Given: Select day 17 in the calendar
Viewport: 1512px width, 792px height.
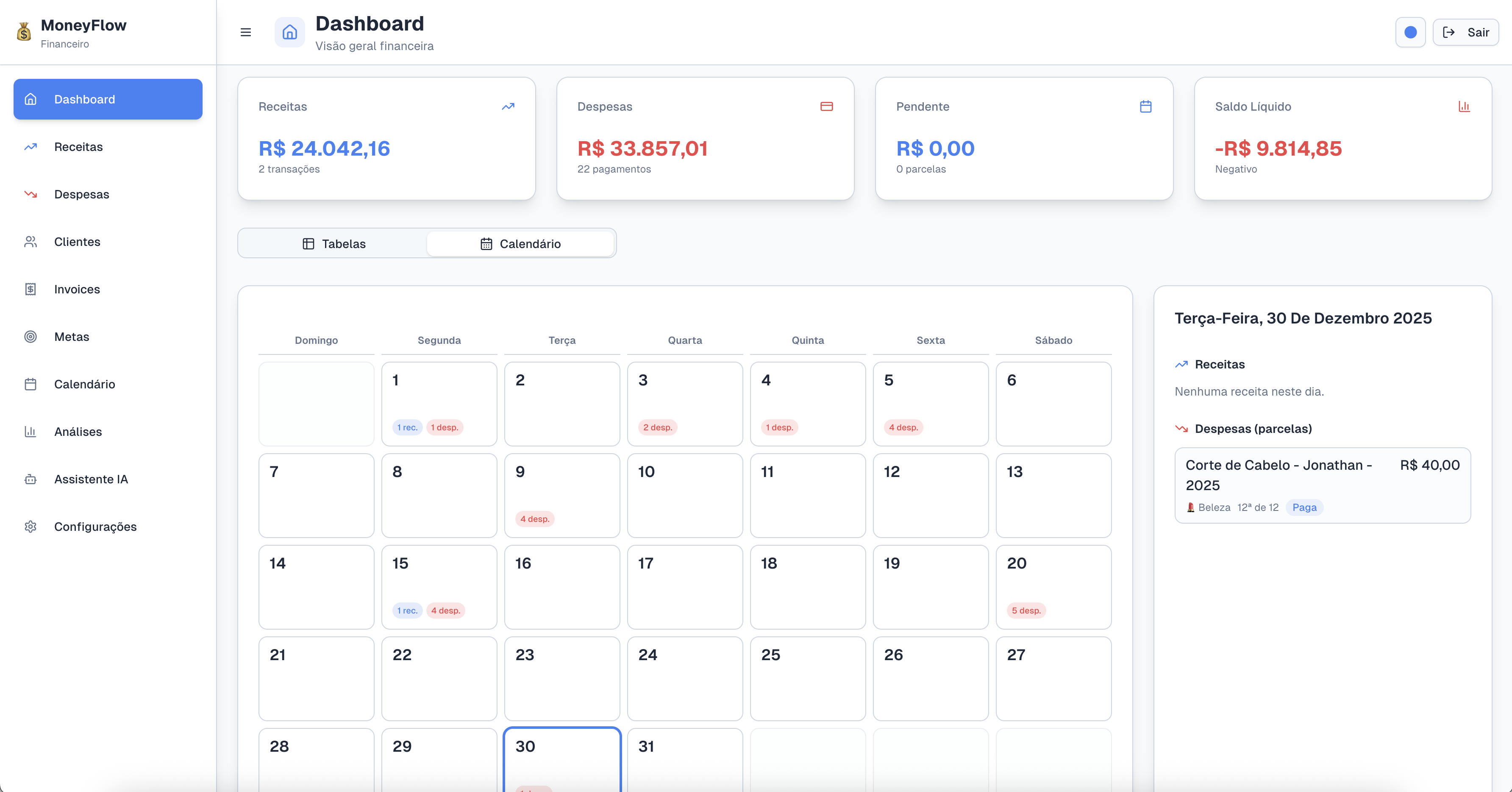Looking at the screenshot, I should click(x=685, y=587).
